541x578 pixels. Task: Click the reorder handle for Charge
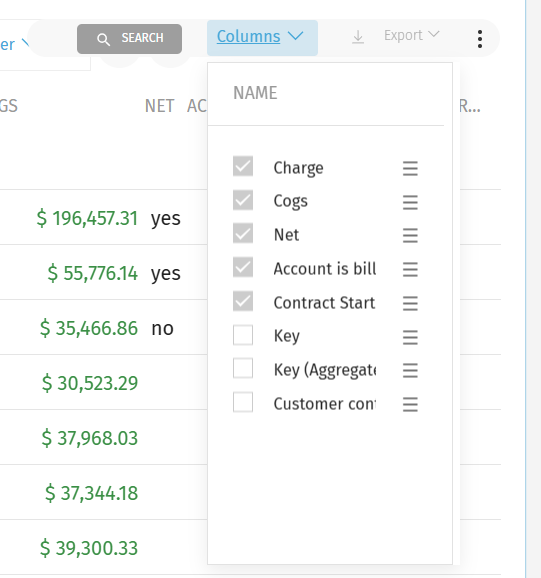coord(410,168)
